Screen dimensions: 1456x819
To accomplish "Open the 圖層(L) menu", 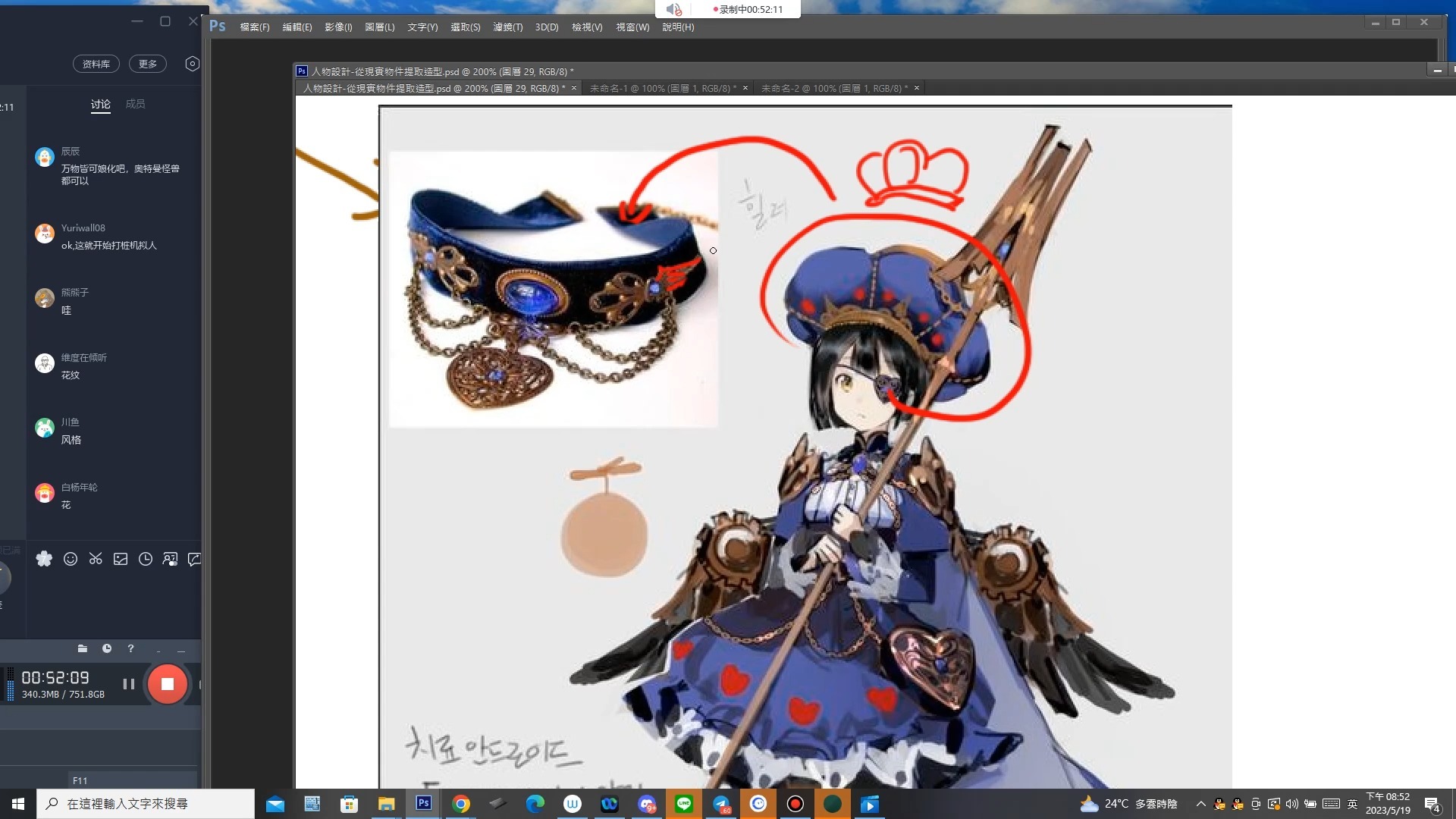I will [x=379, y=27].
